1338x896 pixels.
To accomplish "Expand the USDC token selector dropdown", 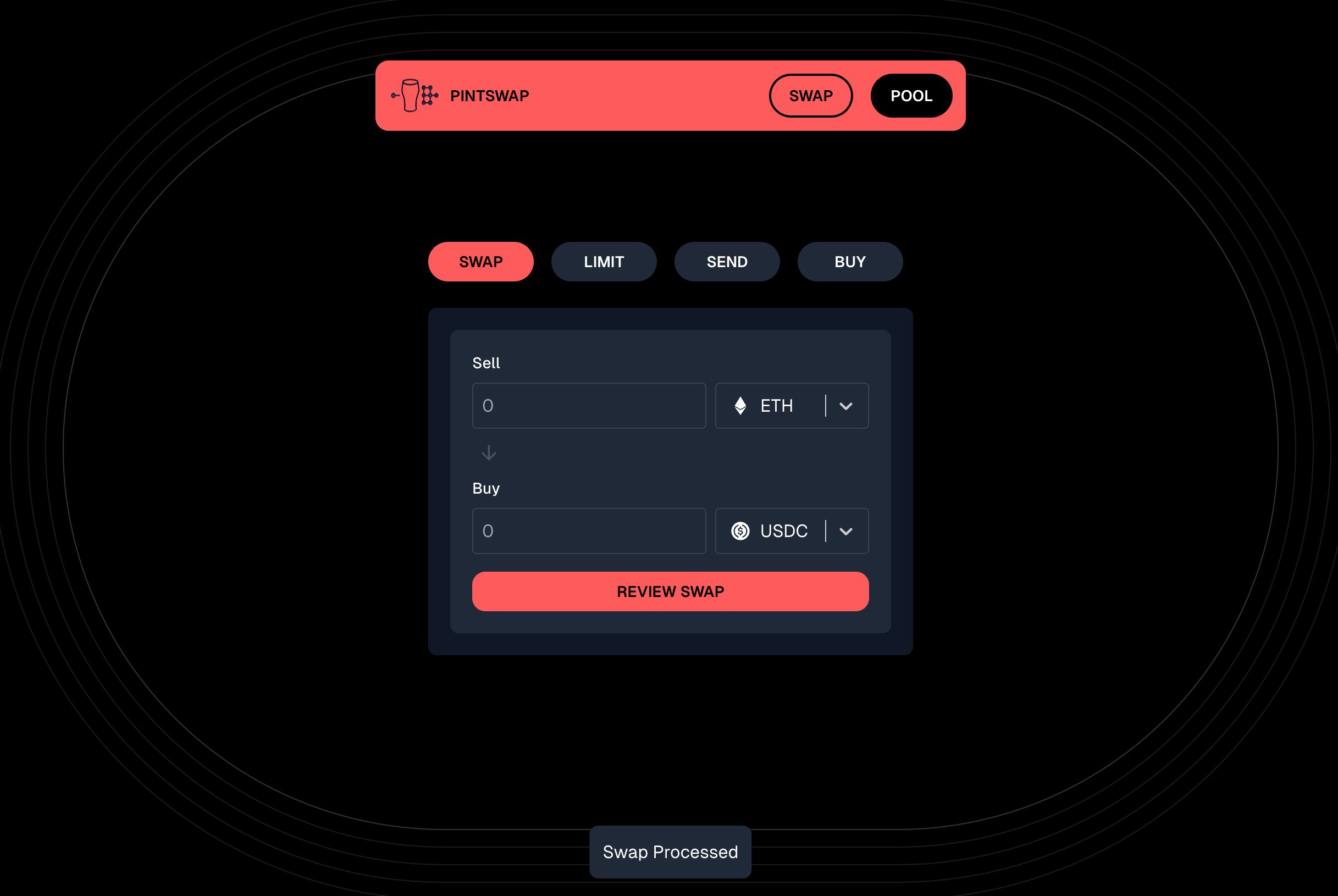I will click(845, 531).
